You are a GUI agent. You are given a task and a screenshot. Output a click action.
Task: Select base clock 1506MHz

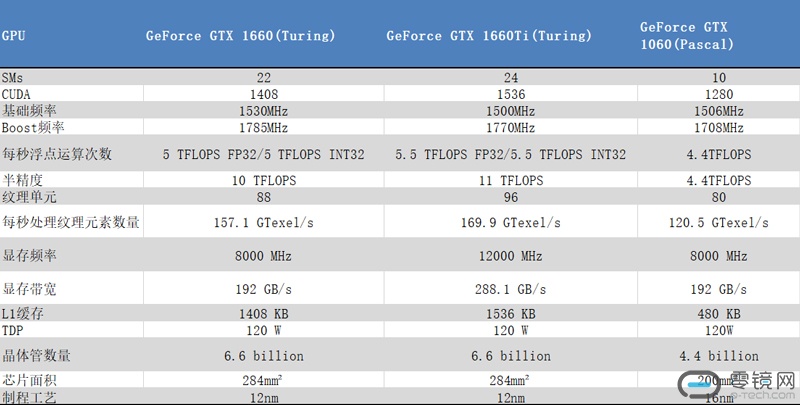coord(719,111)
